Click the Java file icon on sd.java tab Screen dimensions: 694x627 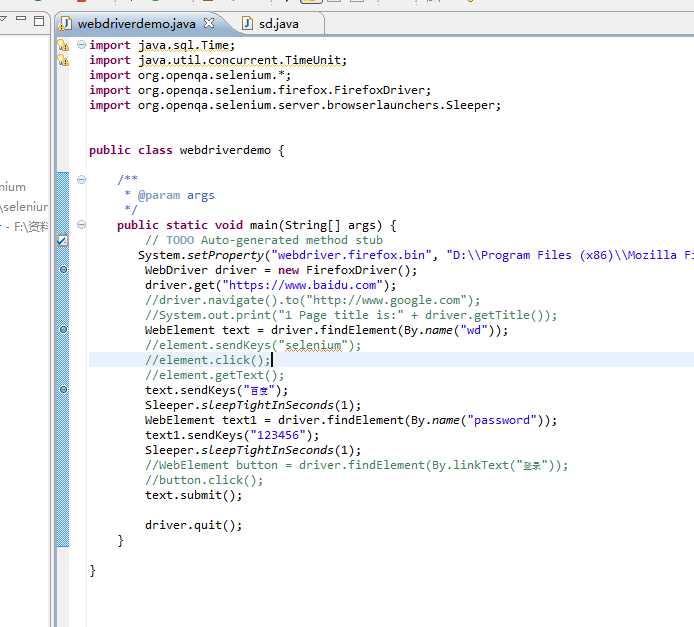click(x=247, y=23)
